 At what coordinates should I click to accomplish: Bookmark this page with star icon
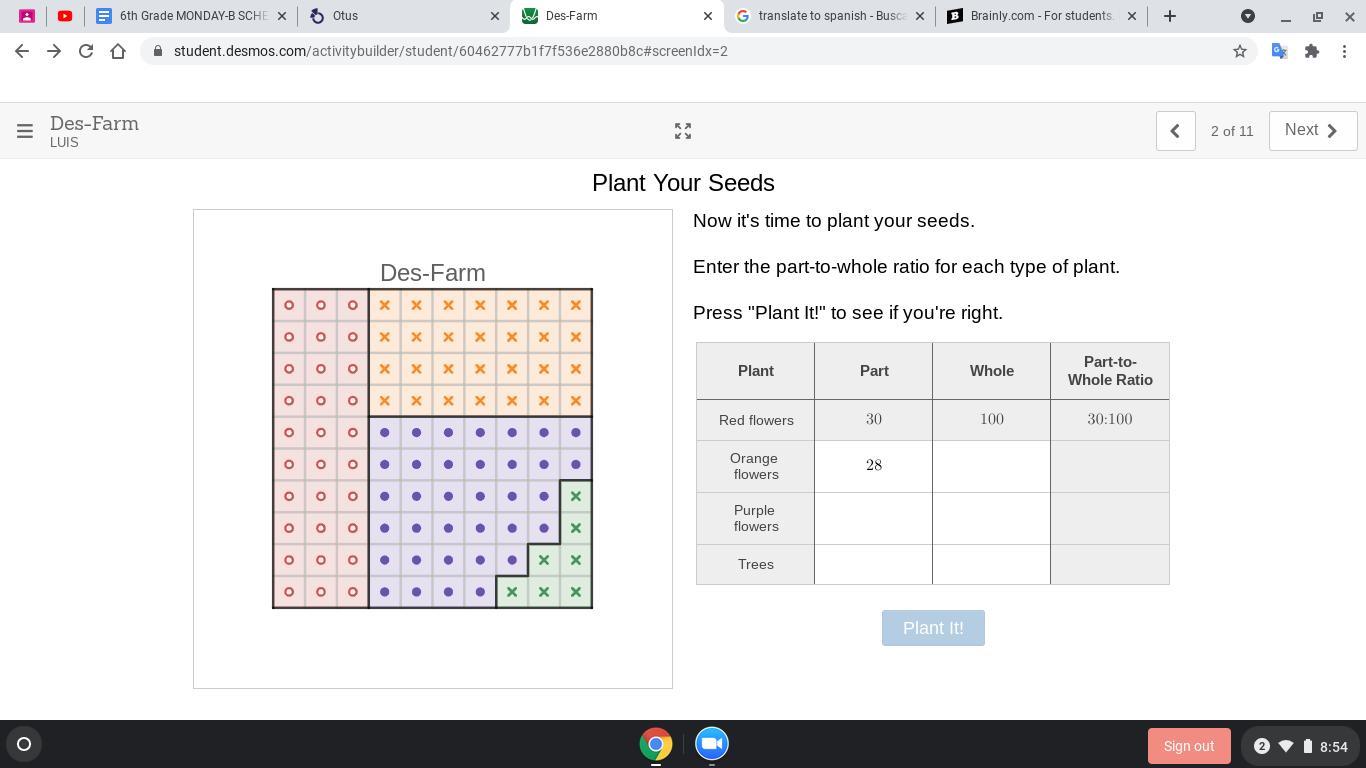(1240, 51)
